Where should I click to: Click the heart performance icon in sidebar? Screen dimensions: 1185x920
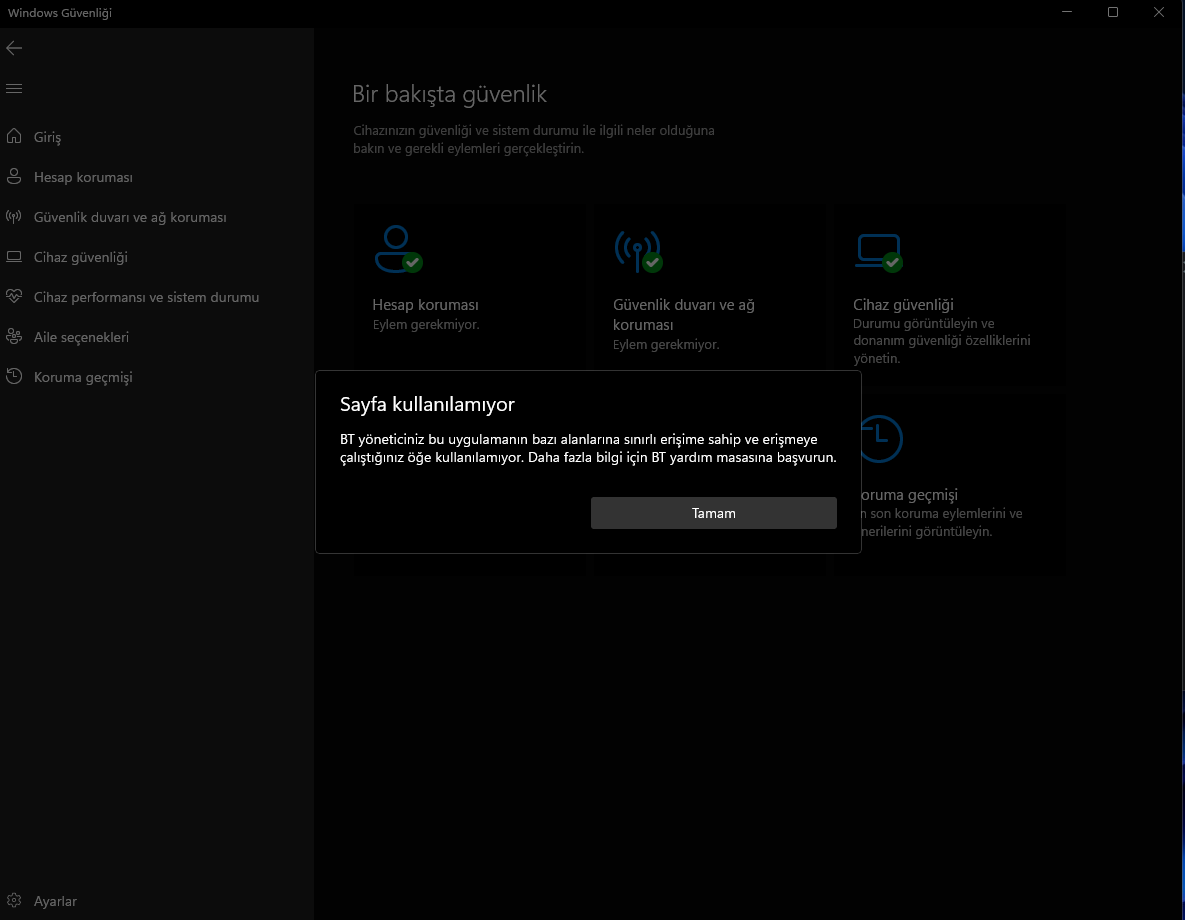click(14, 296)
